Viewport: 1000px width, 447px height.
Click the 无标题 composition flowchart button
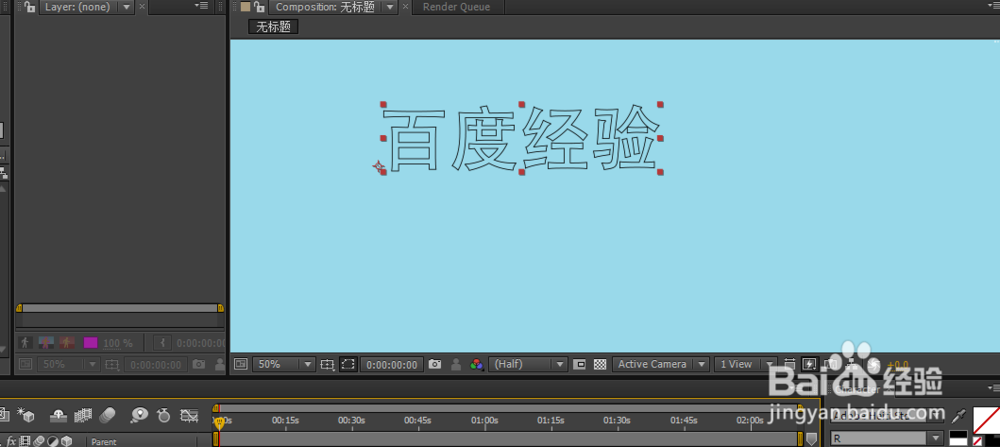tap(273, 27)
